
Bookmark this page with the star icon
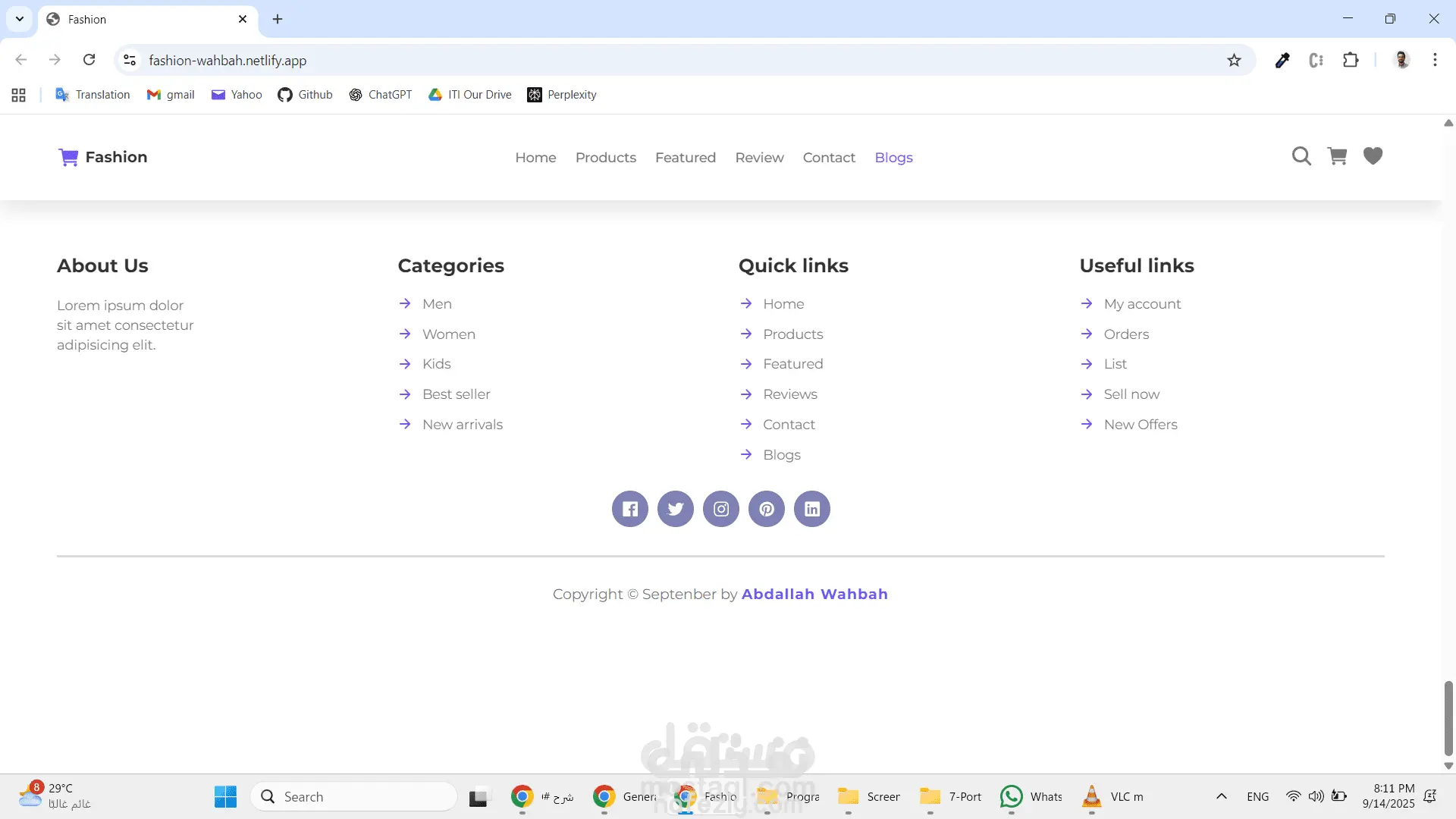tap(1234, 61)
